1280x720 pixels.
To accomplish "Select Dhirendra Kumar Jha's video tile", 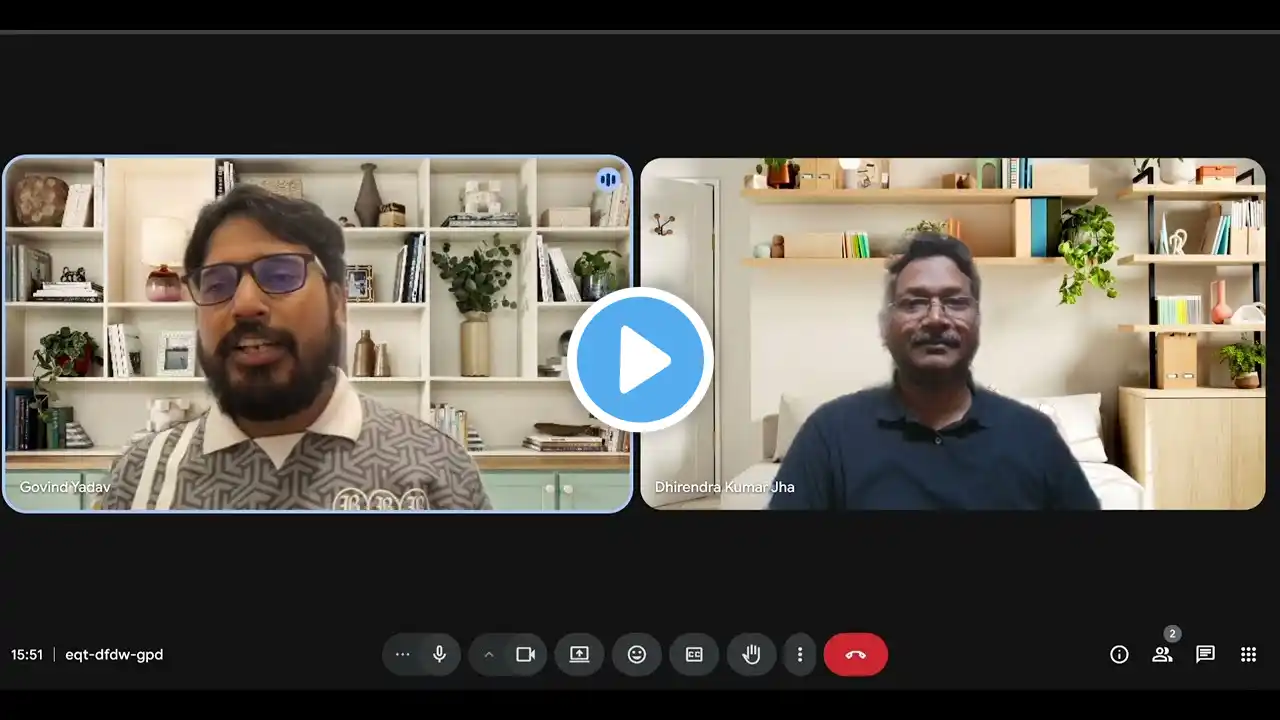I will click(x=953, y=334).
